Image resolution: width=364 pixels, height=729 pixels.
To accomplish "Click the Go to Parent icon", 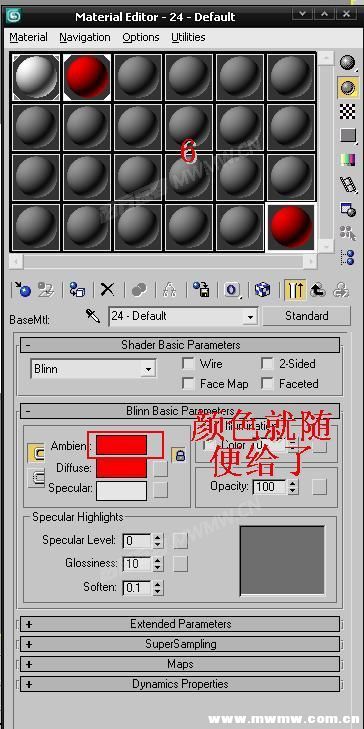I will [x=318, y=290].
